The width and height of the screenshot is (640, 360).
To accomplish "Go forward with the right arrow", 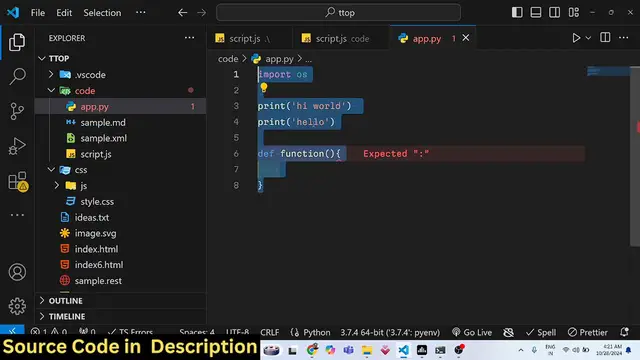I will point(202,13).
